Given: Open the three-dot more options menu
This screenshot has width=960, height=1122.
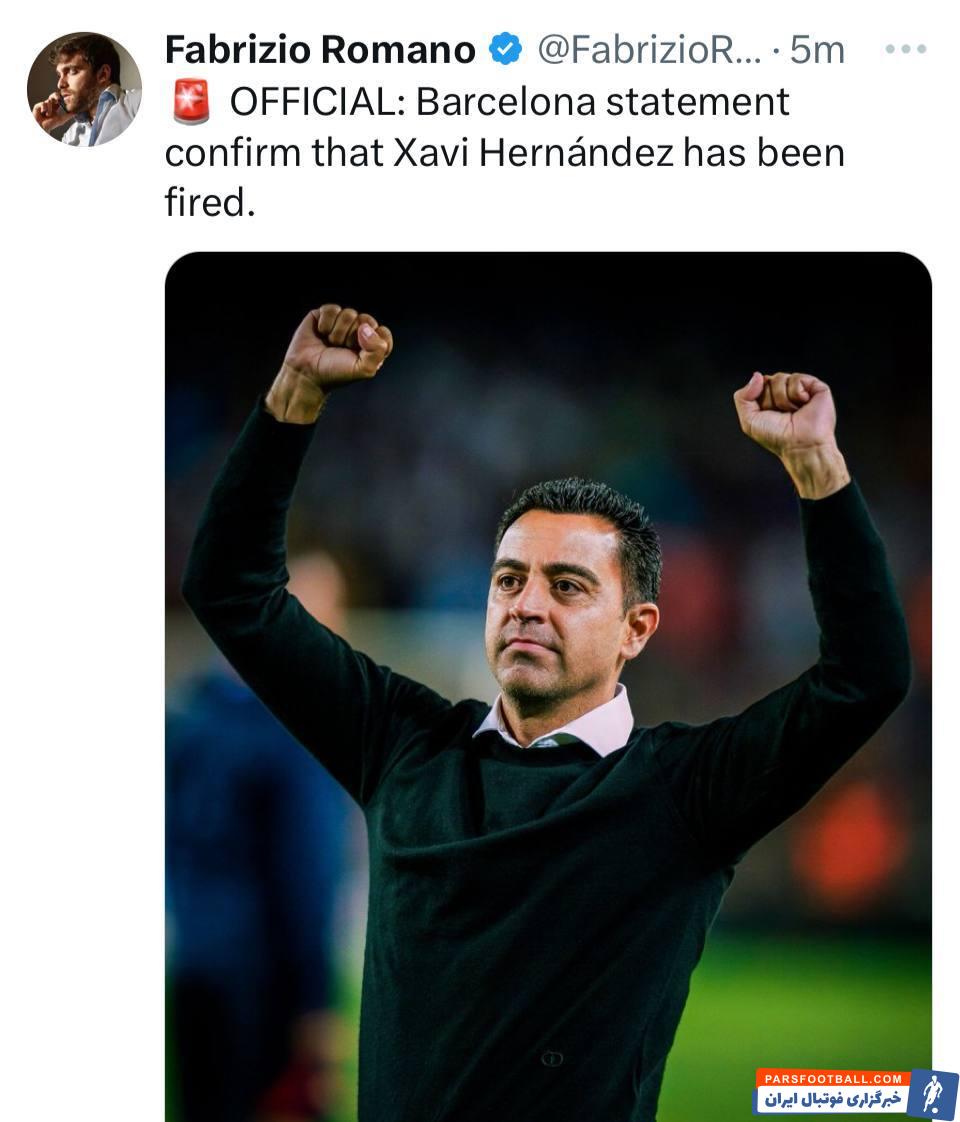Looking at the screenshot, I should pos(905,49).
